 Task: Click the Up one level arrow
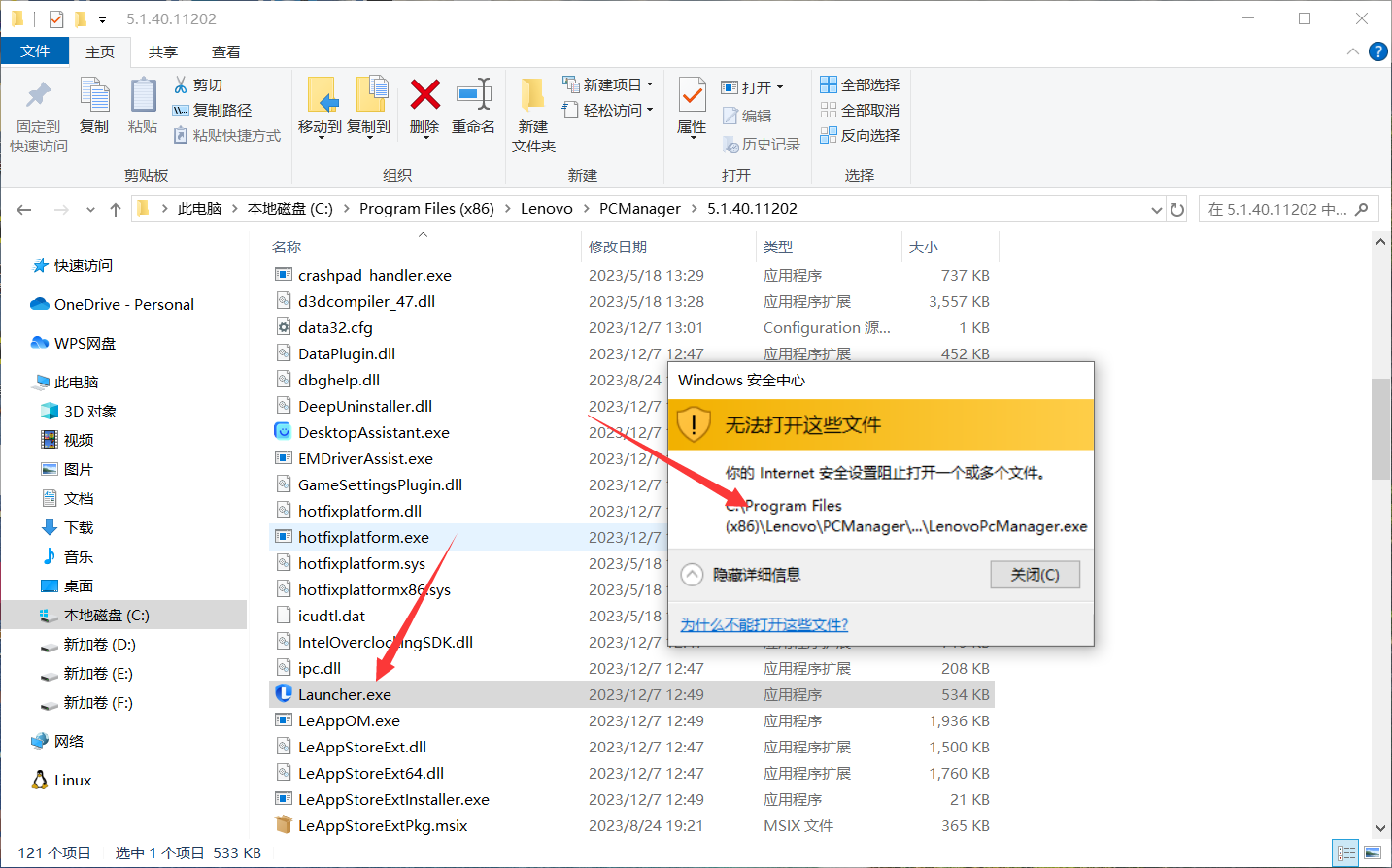[116, 209]
